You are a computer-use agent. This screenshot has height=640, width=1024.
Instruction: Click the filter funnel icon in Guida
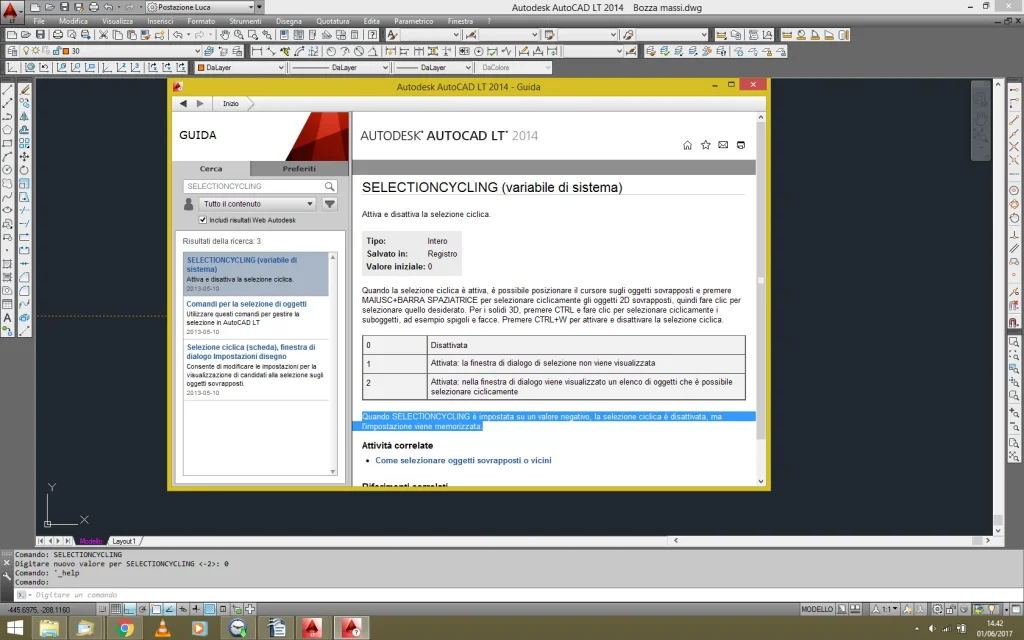(x=330, y=204)
